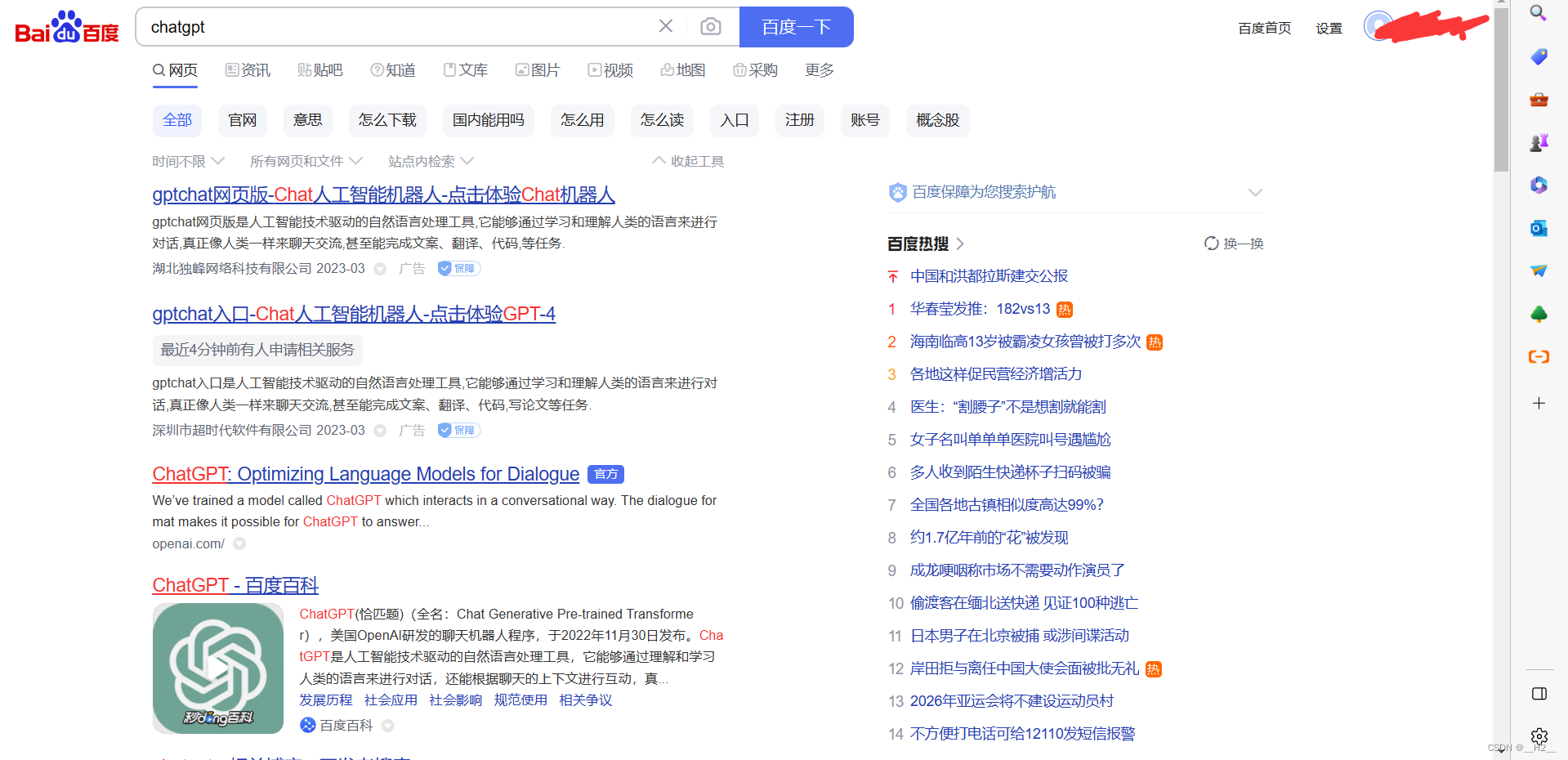Open Drop in the Edge sidebar
This screenshot has width=1568, height=760.
coord(1539,270)
